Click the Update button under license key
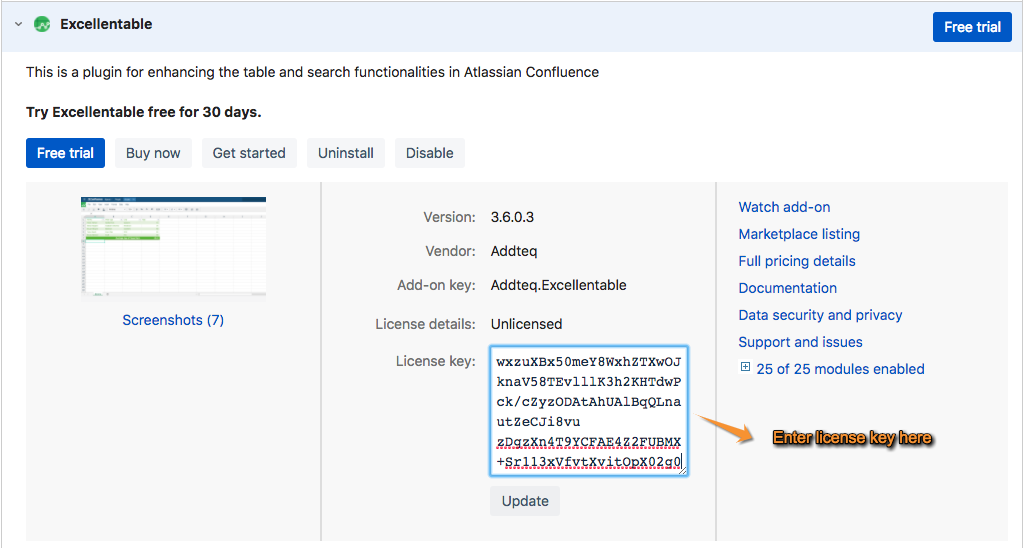This screenshot has height=548, width=1023. click(x=525, y=501)
